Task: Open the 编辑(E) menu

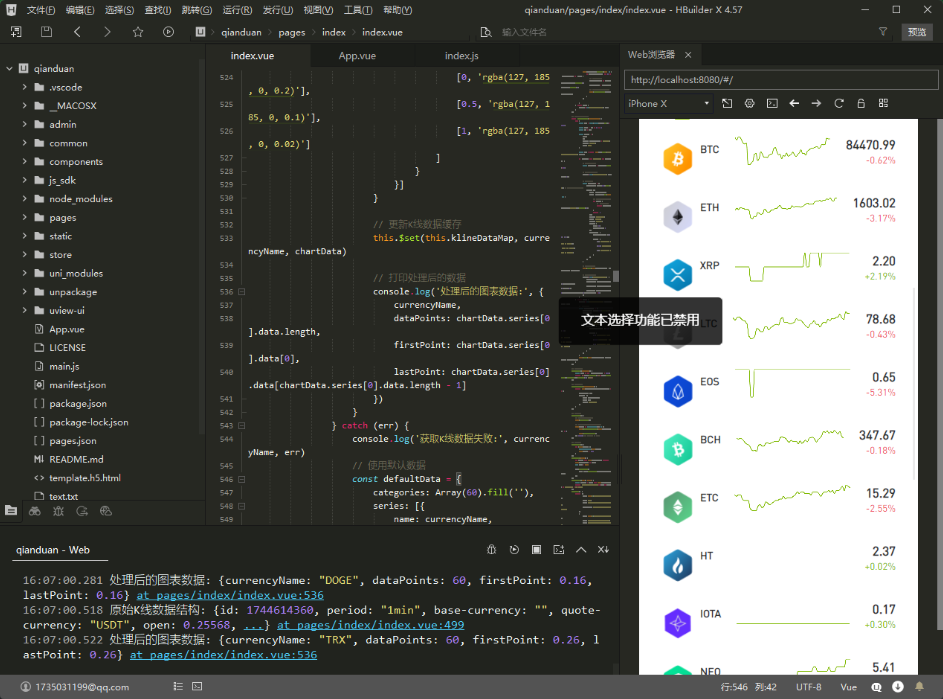Action: click(x=80, y=10)
